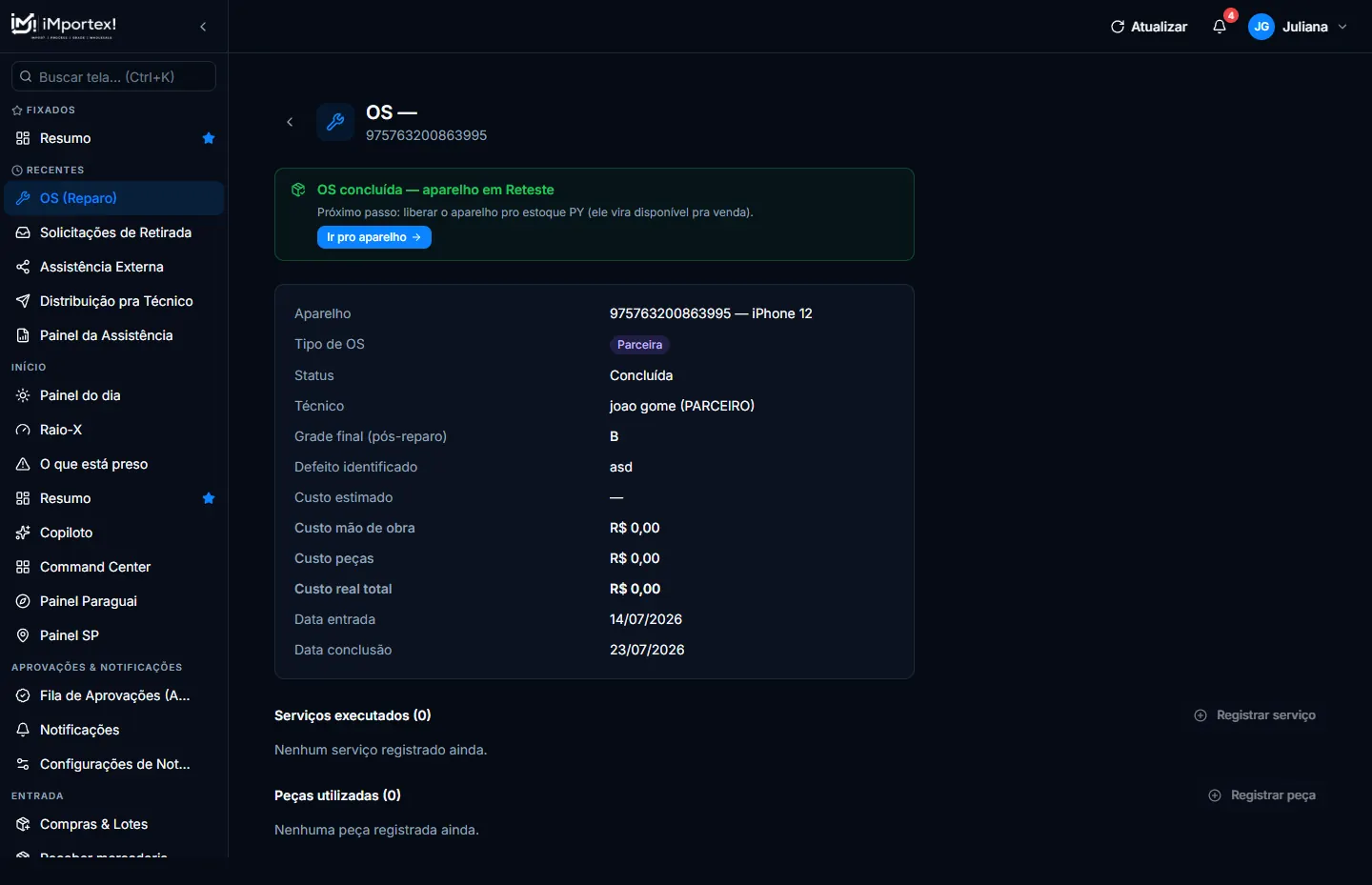The height and width of the screenshot is (885, 1372).
Task: Open the Juliana user dropdown
Action: coord(1298,27)
